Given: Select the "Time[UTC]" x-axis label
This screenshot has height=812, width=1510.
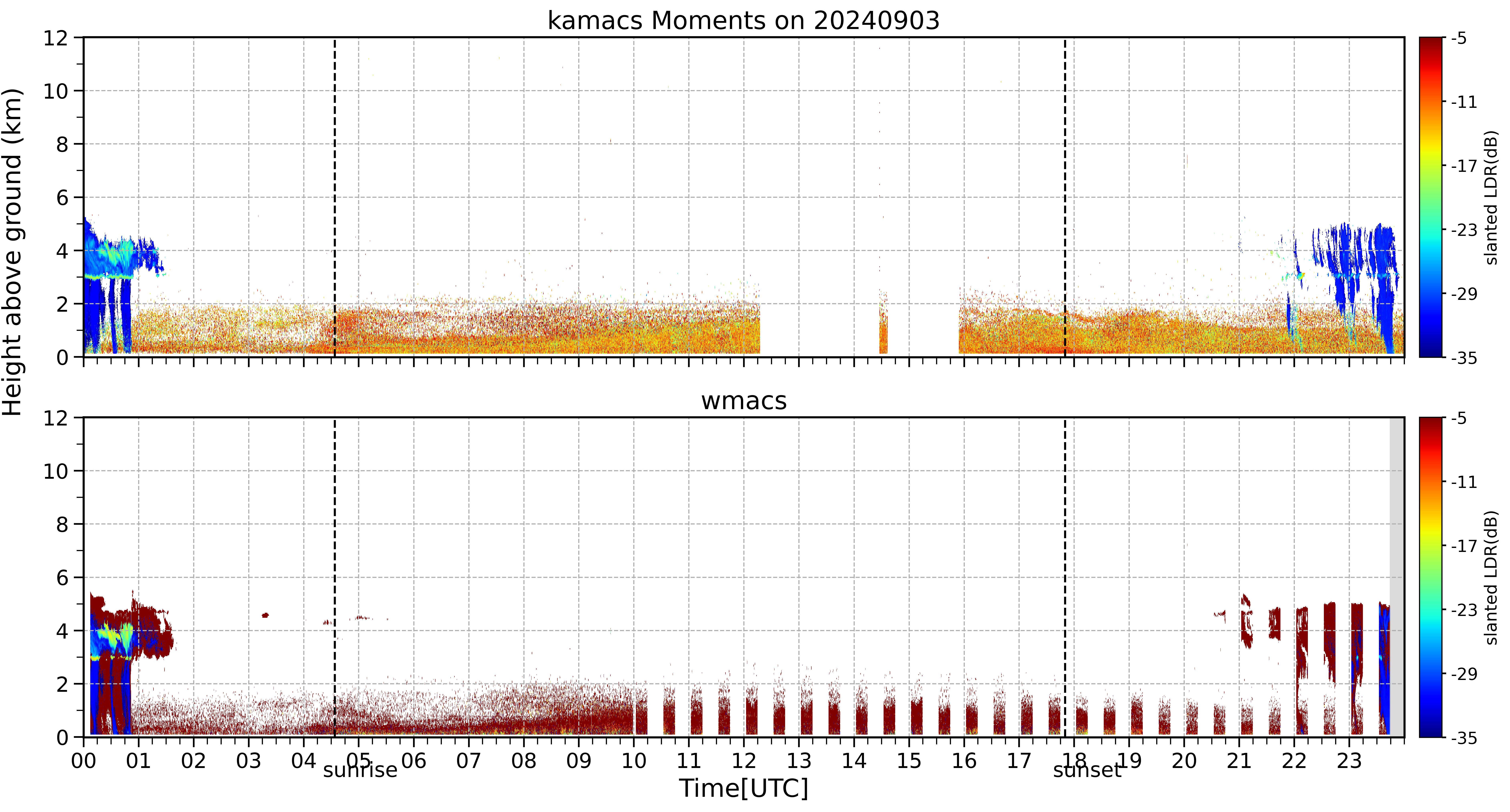Looking at the screenshot, I should click(x=744, y=789).
